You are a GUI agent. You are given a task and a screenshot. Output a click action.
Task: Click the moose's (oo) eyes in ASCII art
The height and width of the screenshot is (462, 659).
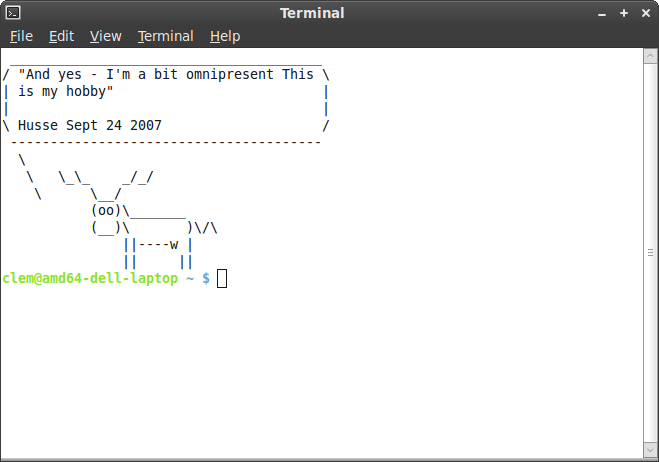[x=105, y=210]
